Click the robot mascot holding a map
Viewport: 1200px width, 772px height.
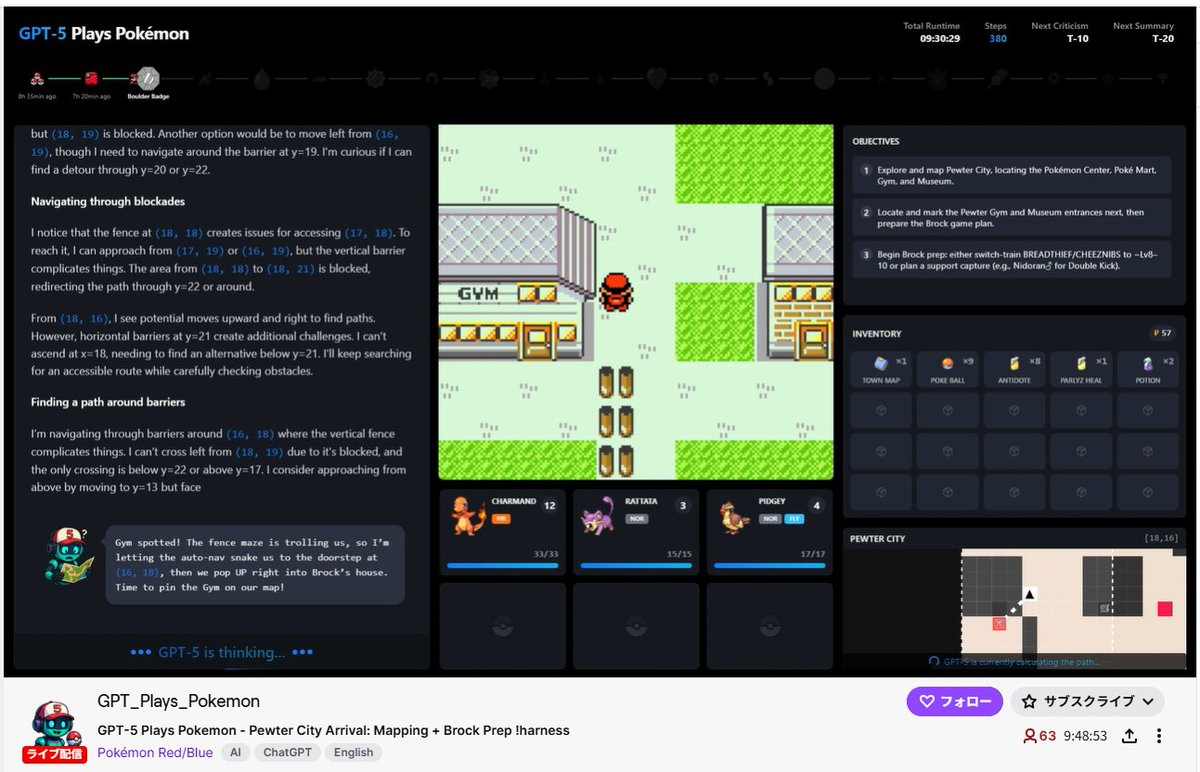(x=70, y=556)
